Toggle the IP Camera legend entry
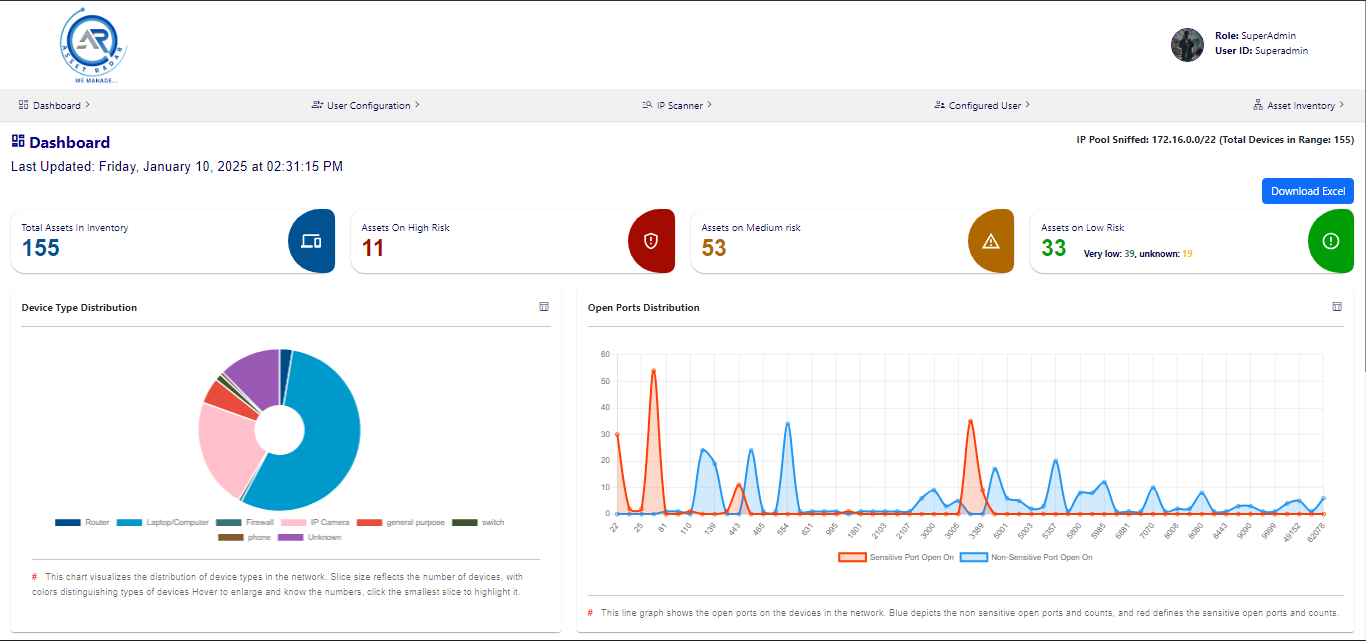1366x641 pixels. 315,523
